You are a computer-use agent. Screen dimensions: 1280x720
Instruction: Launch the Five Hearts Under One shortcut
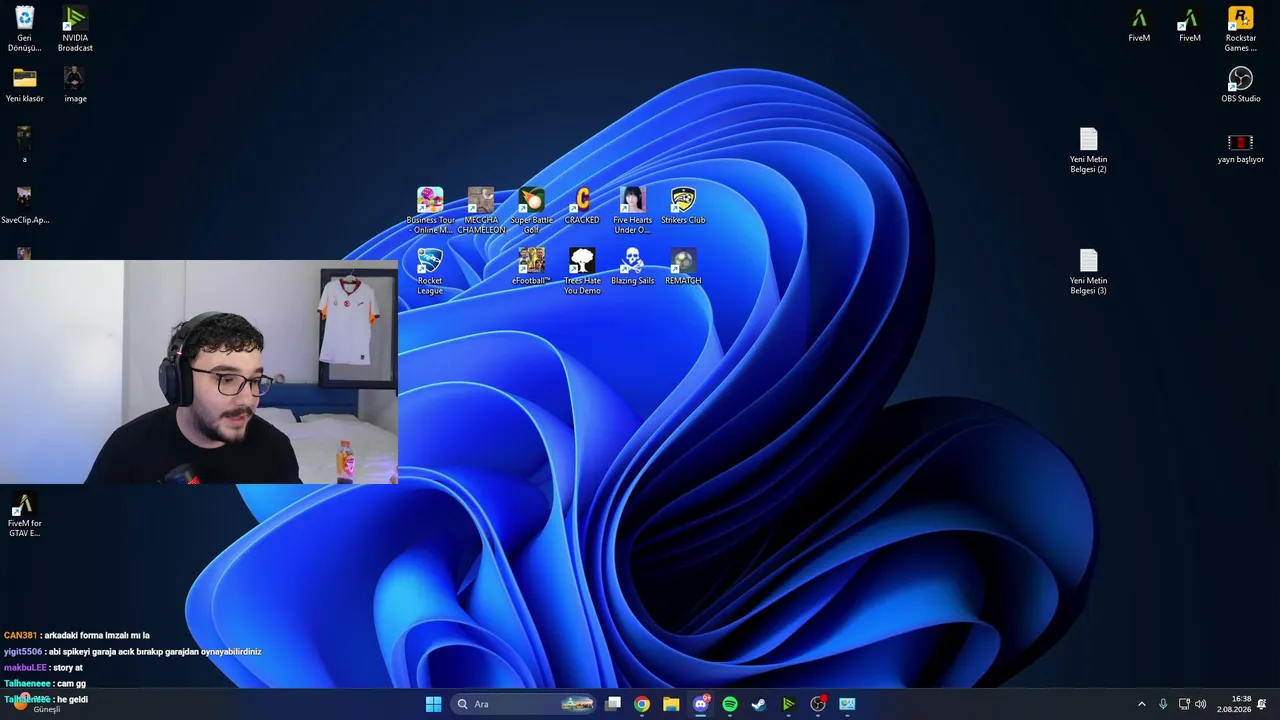(x=632, y=211)
